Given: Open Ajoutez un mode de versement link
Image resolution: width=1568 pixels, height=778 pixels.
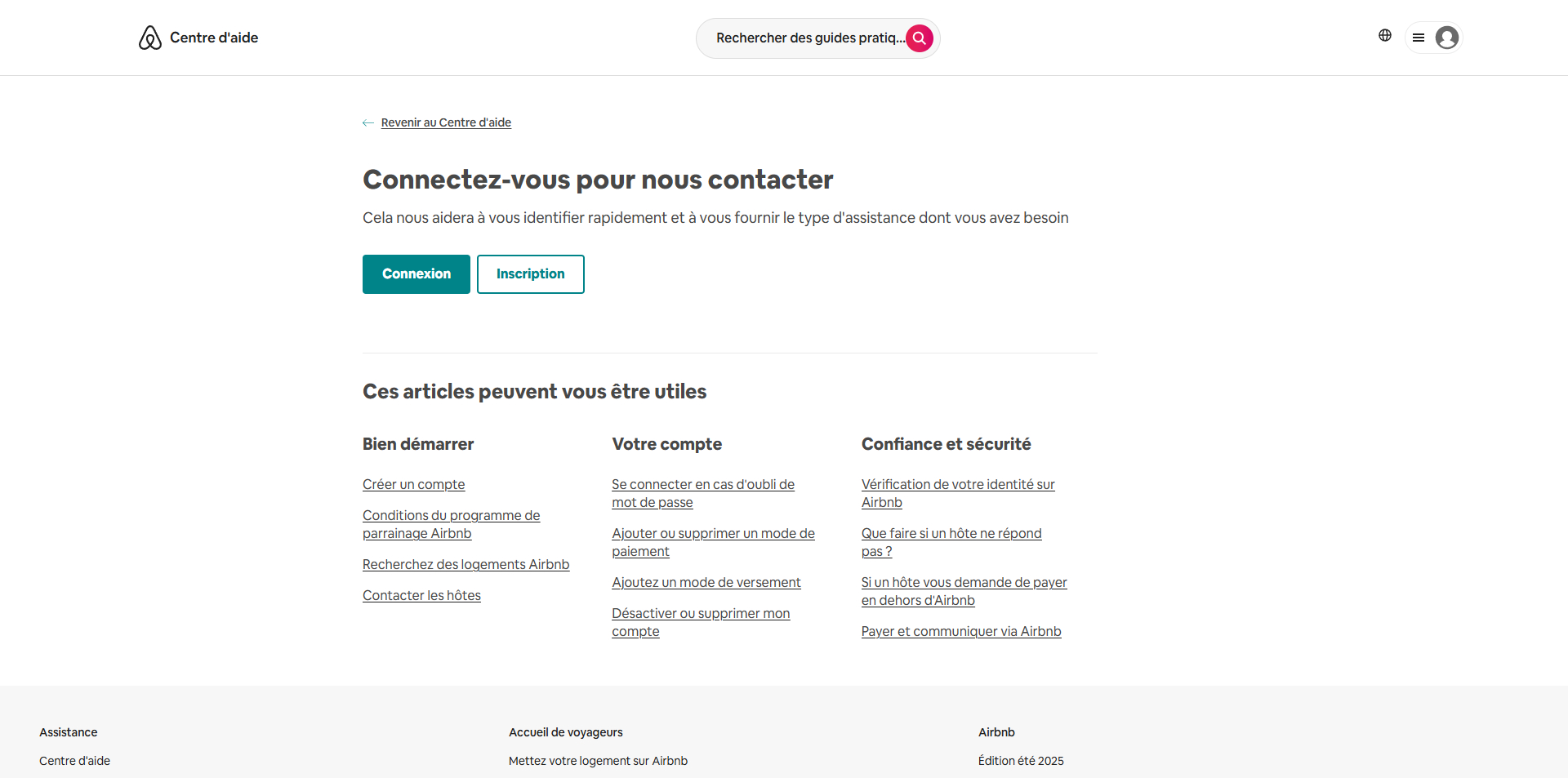Looking at the screenshot, I should (706, 583).
